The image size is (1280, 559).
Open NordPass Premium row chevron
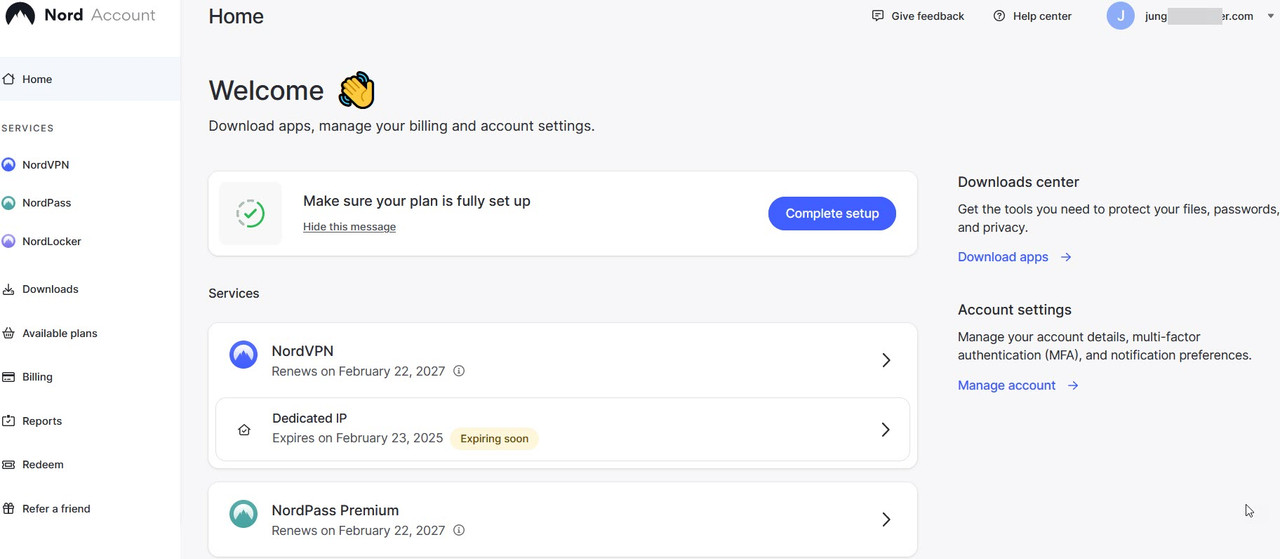point(886,520)
